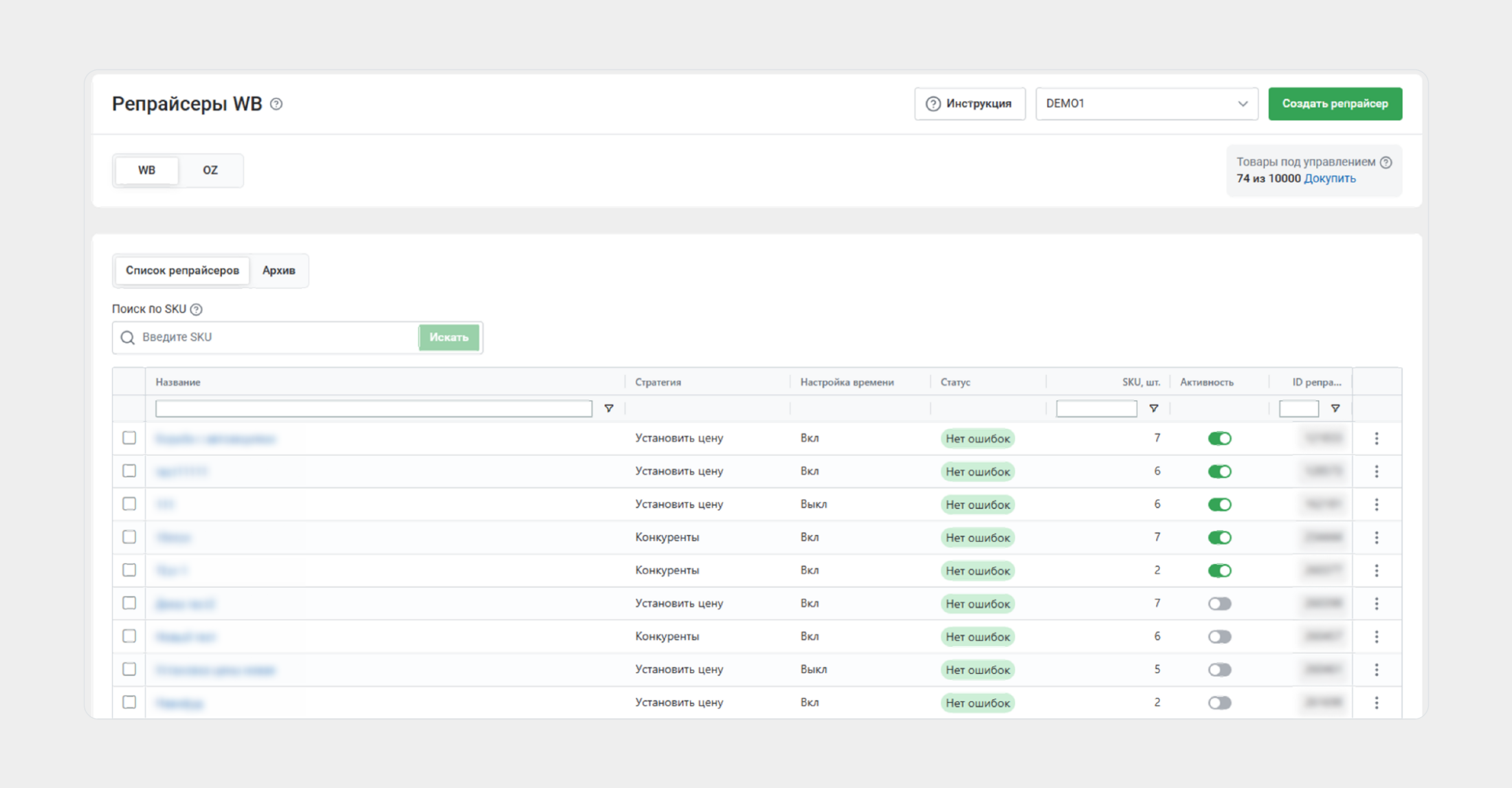Check the box of the 5 SKU row
Screen dimensions: 1512x788
(x=129, y=669)
